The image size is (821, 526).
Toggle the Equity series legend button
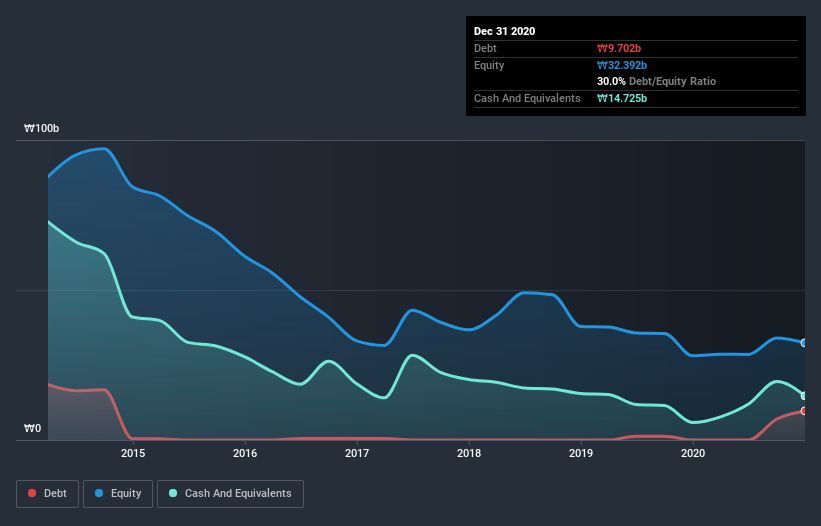(x=118, y=494)
